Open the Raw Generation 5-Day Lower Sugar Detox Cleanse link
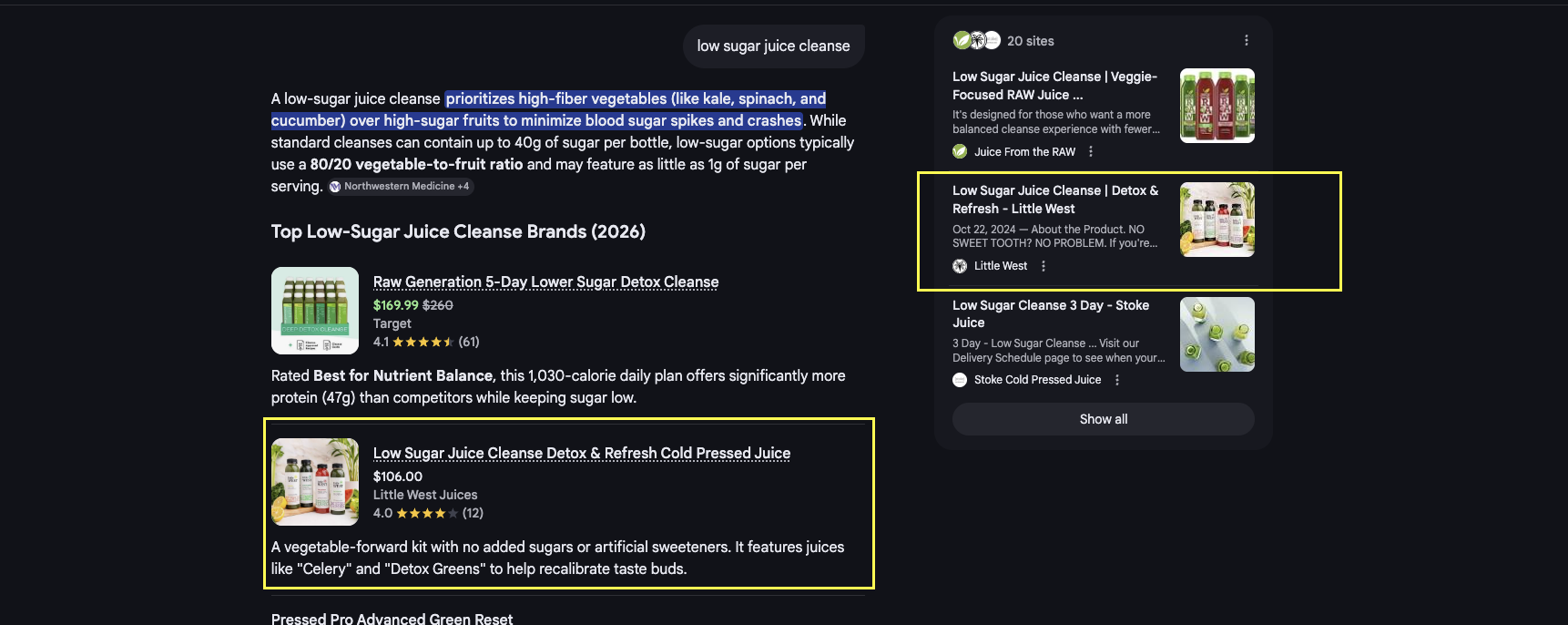Viewport: 1568px width, 625px height. (x=545, y=282)
